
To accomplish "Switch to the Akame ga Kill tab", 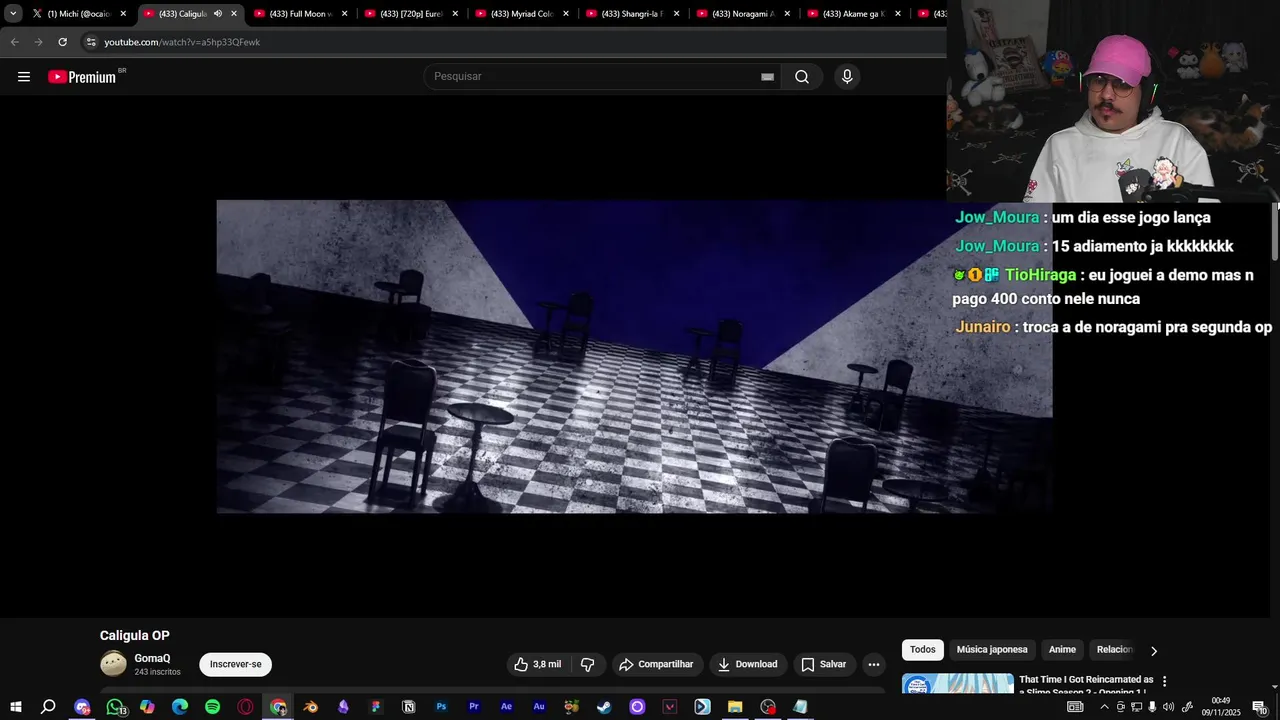I will point(853,14).
